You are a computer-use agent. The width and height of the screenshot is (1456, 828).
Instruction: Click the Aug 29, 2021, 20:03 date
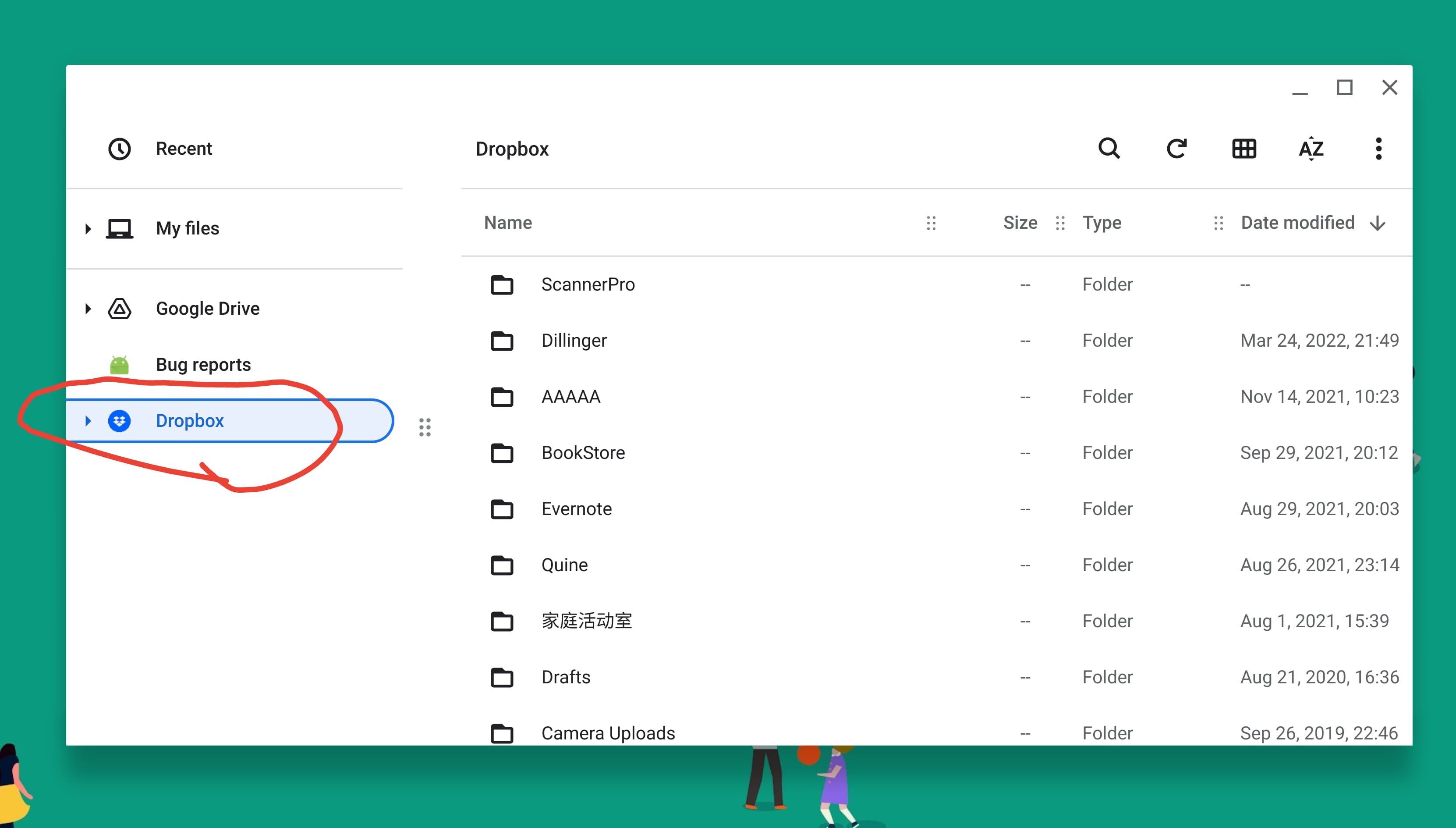(1319, 509)
